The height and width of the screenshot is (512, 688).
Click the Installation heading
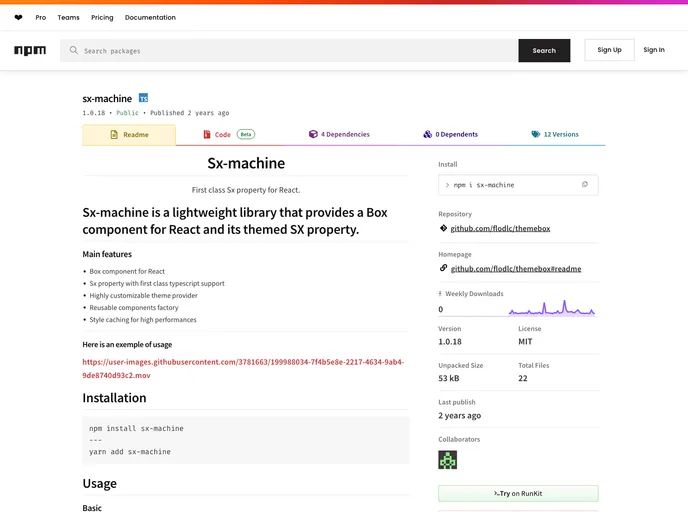tap(114, 398)
